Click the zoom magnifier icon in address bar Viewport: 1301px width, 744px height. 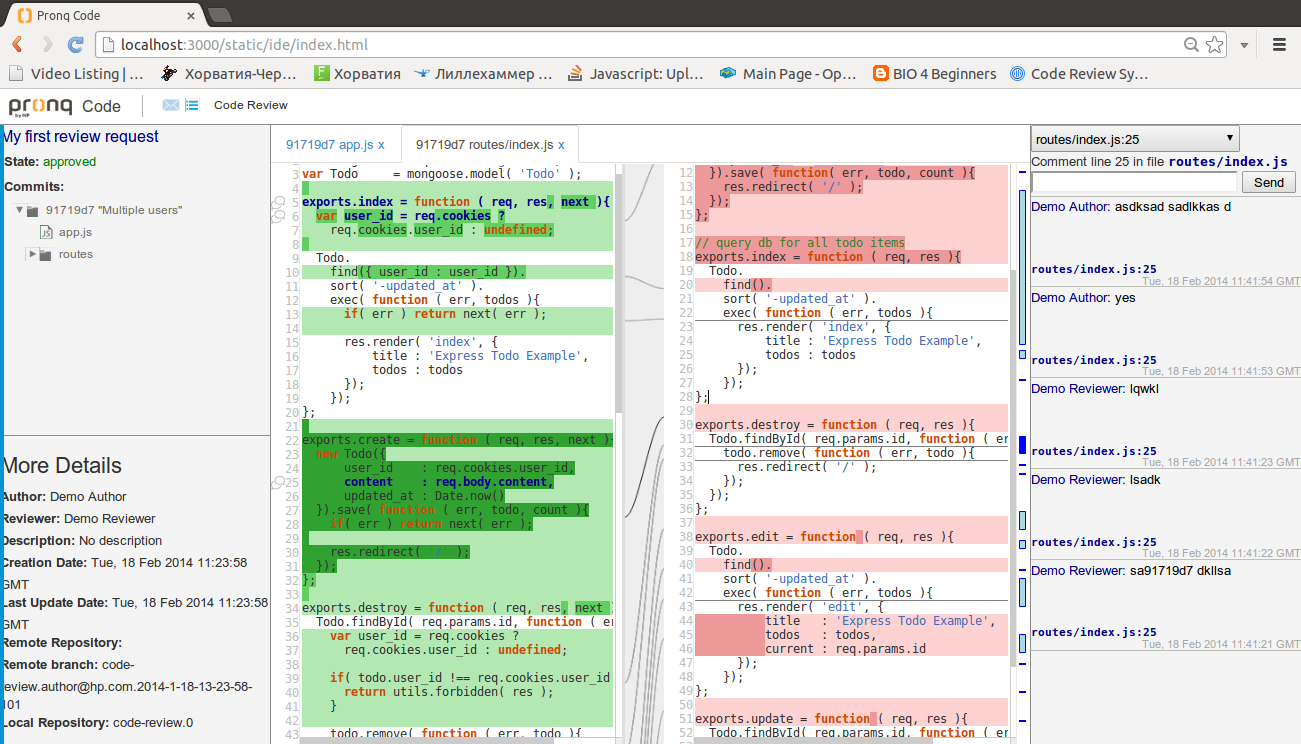1191,45
